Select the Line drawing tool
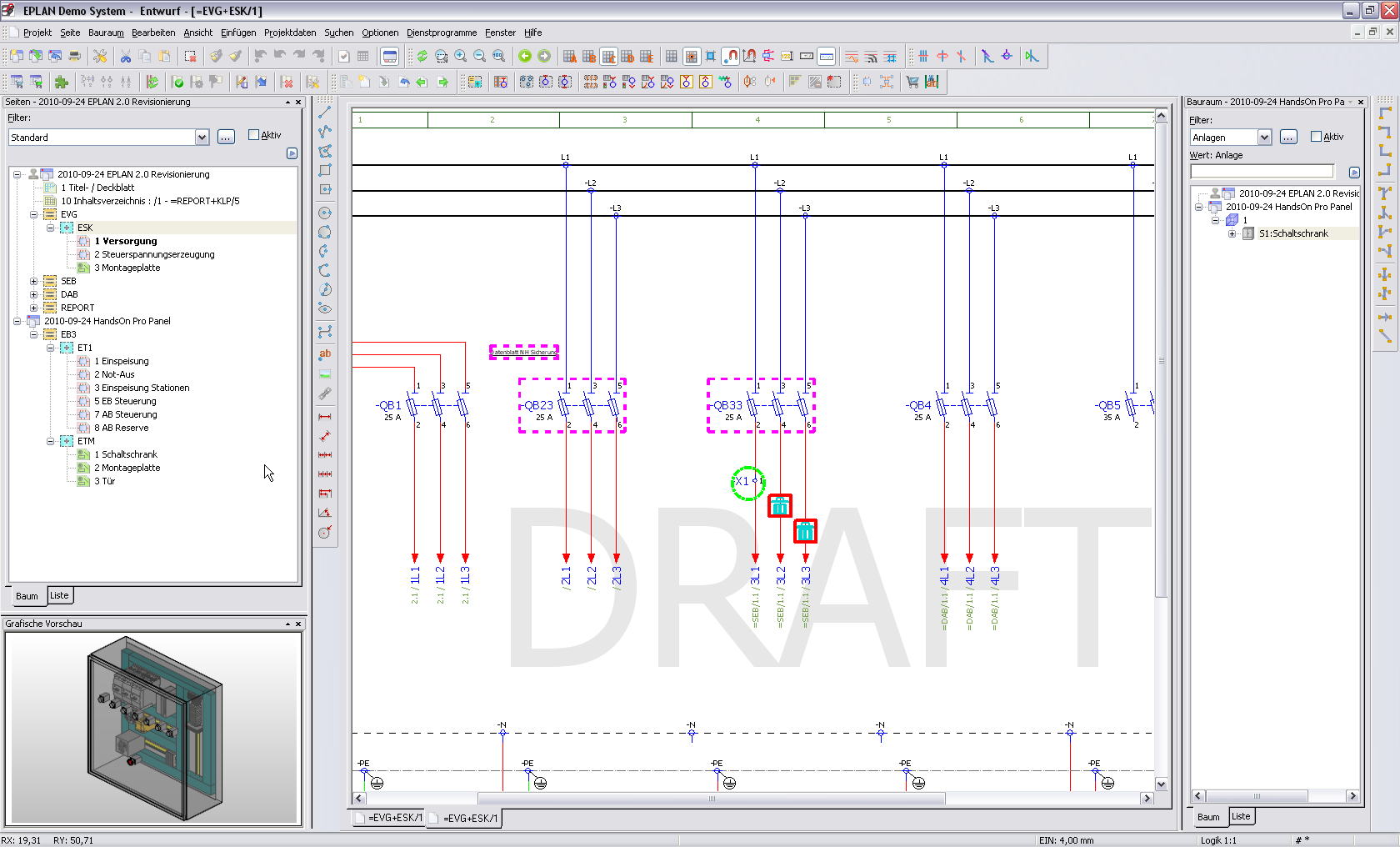 pos(325,112)
